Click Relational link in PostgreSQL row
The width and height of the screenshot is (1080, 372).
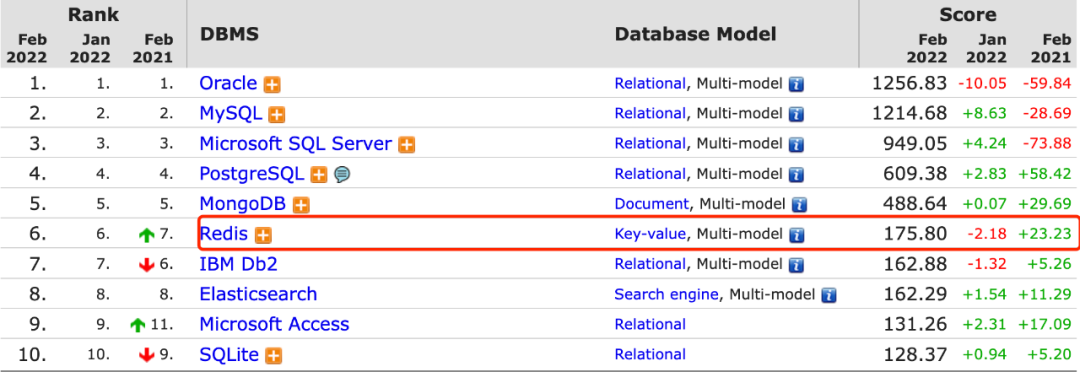coord(650,174)
